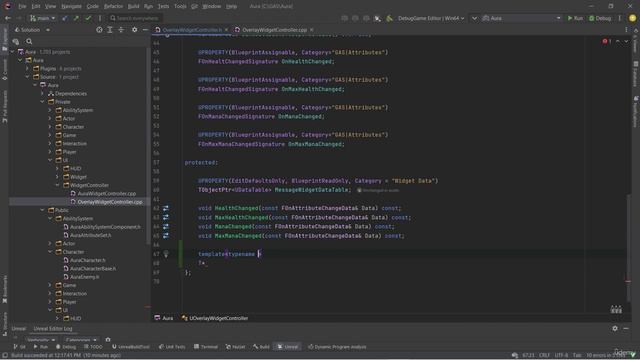Open the Git tool window button
Image resolution: width=640 pixels, height=360 pixels.
click(19, 347)
